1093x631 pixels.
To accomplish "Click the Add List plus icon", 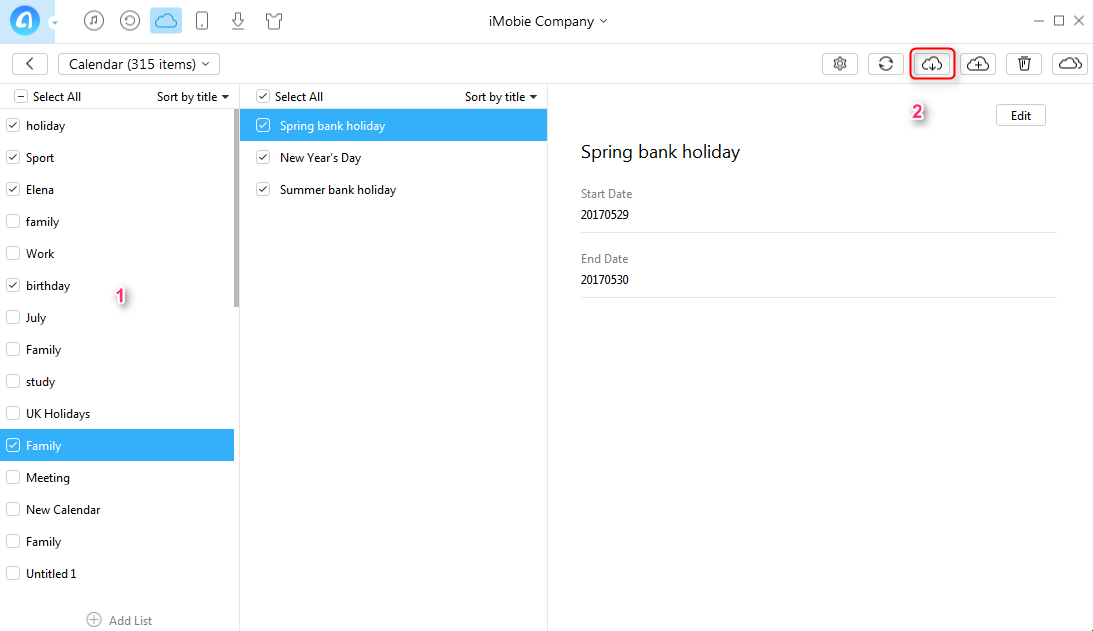I will click(x=93, y=620).
